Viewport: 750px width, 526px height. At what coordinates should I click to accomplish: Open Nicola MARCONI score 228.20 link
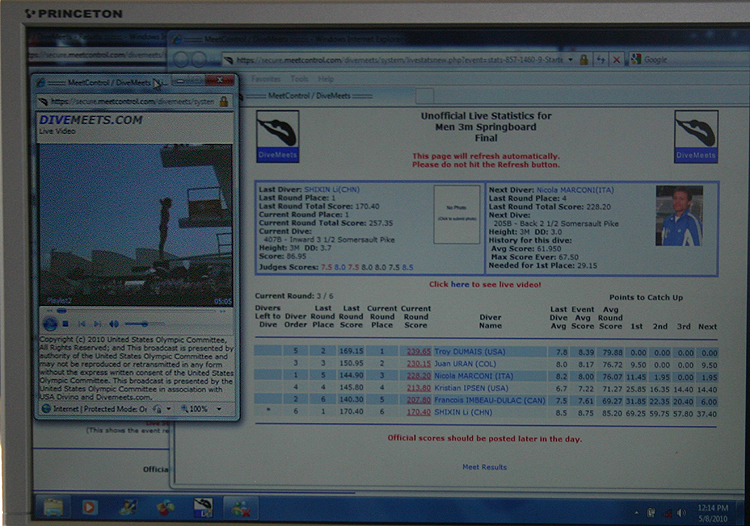[419, 376]
